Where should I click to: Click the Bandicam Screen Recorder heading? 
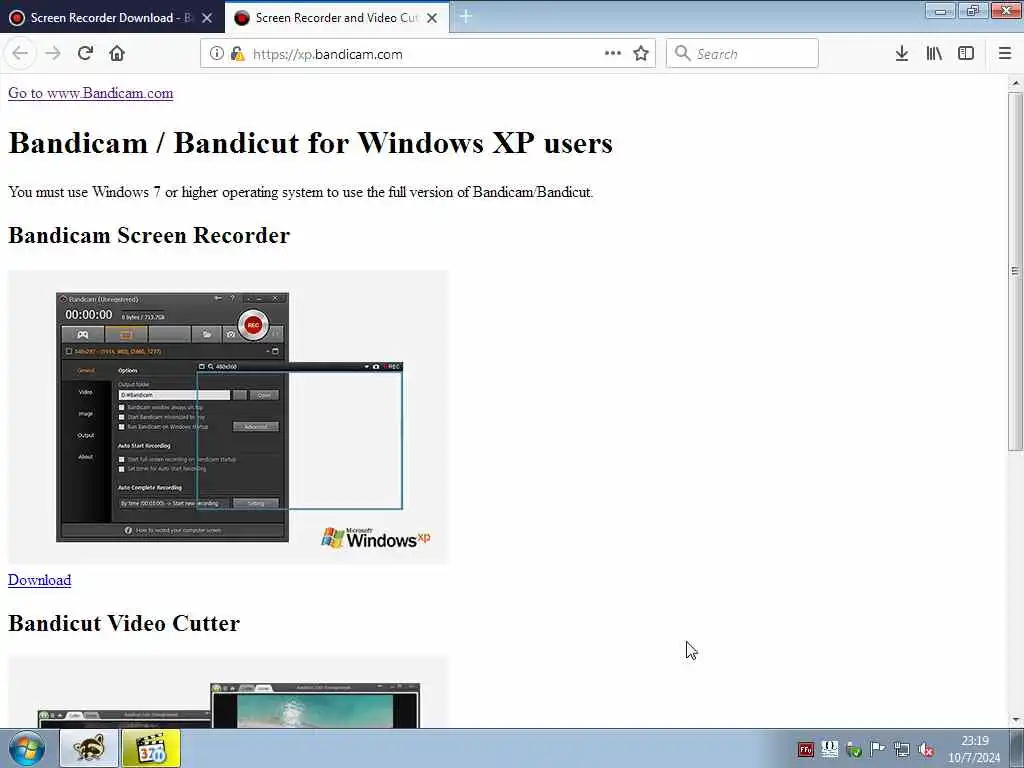(149, 235)
